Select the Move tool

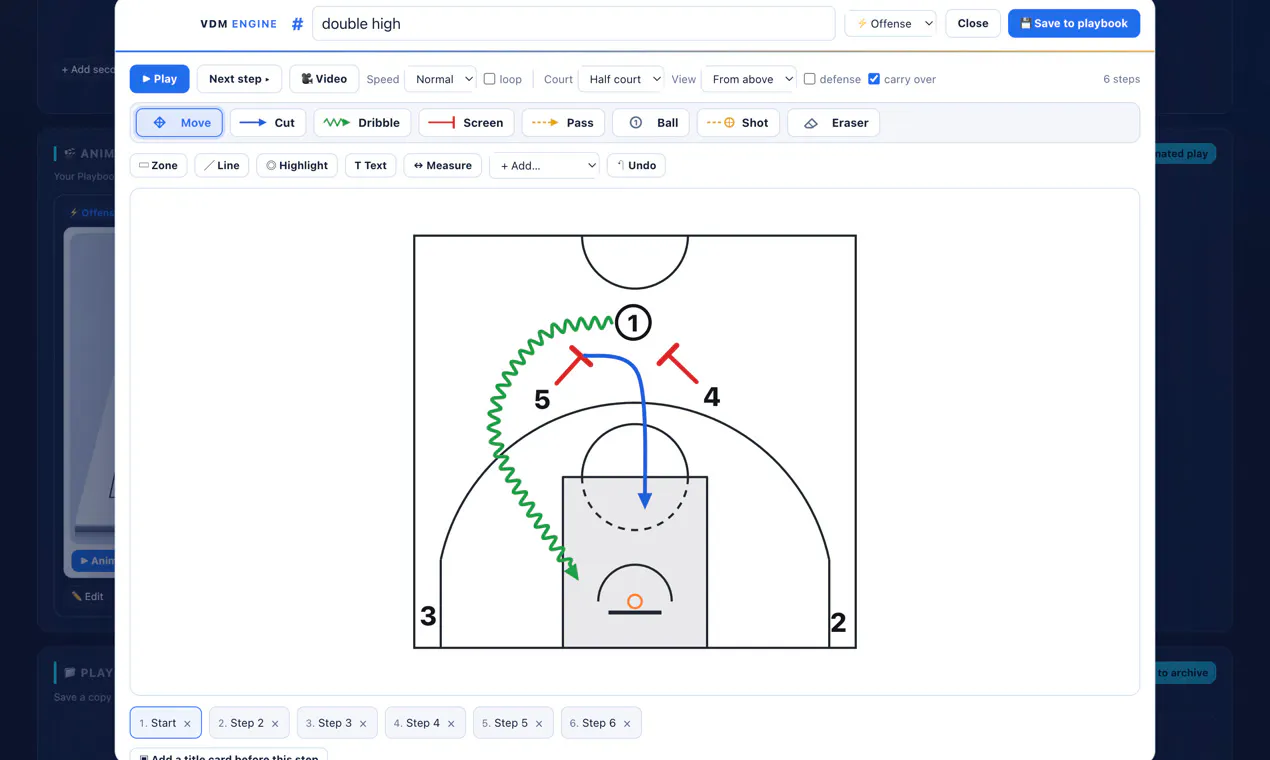coord(180,123)
